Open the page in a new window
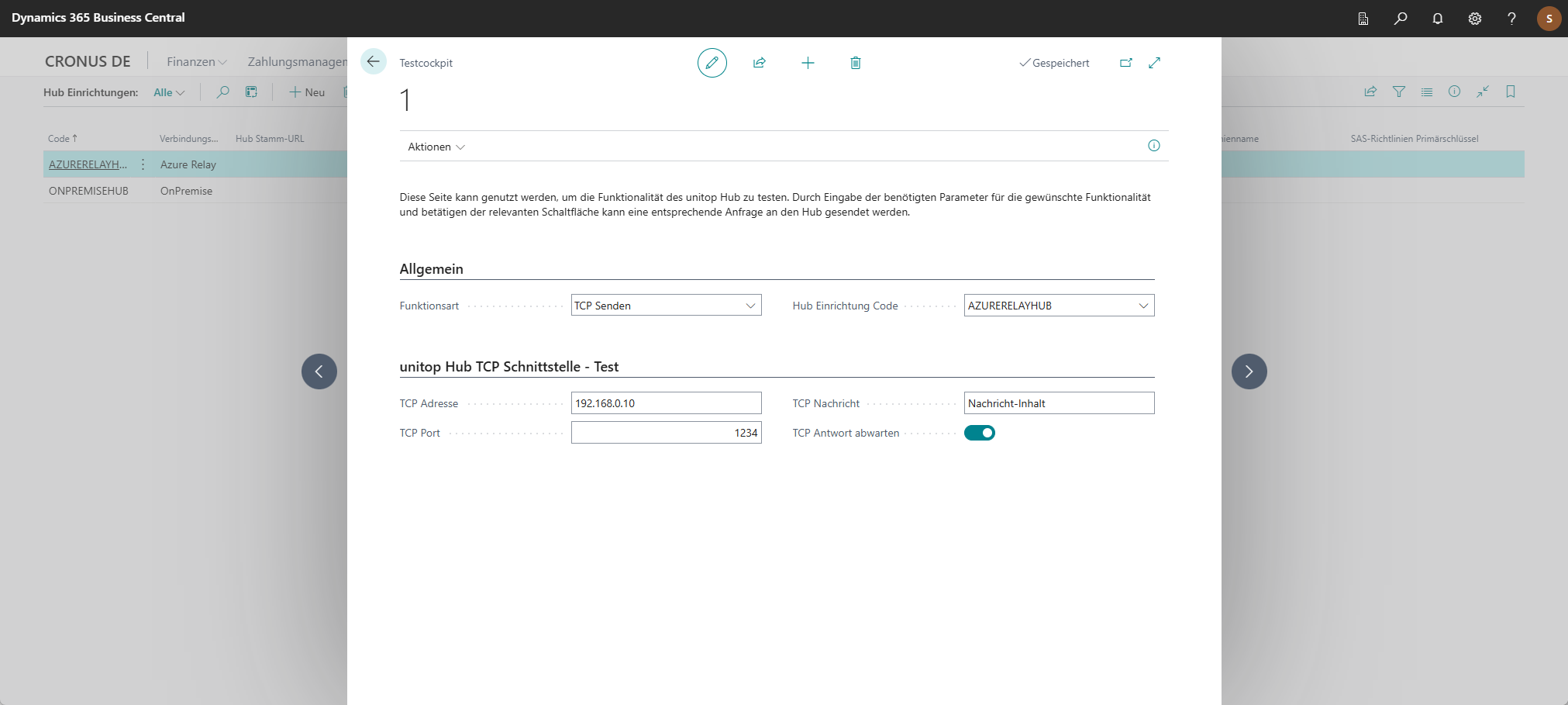Screen dimensions: 1568x705 (x=1126, y=63)
